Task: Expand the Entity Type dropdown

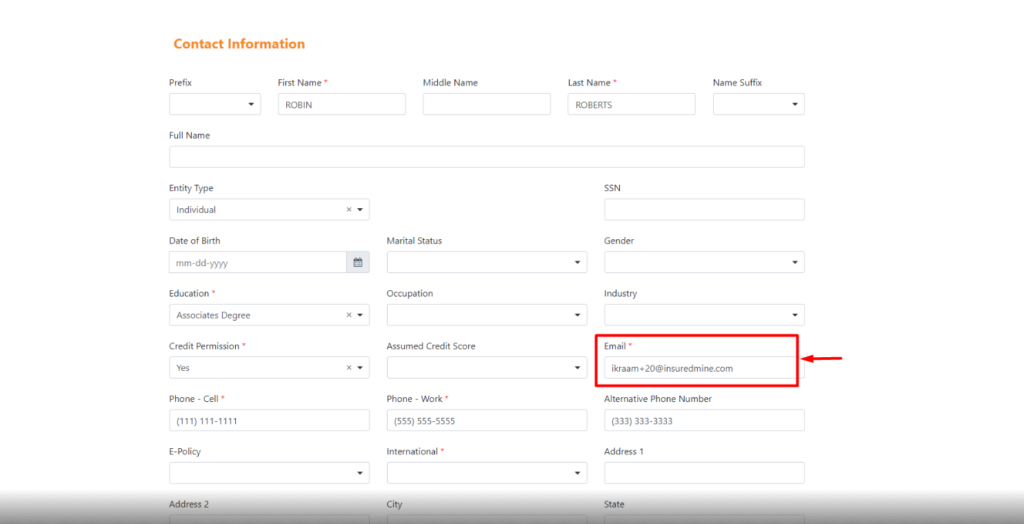Action: pyautogui.click(x=360, y=210)
